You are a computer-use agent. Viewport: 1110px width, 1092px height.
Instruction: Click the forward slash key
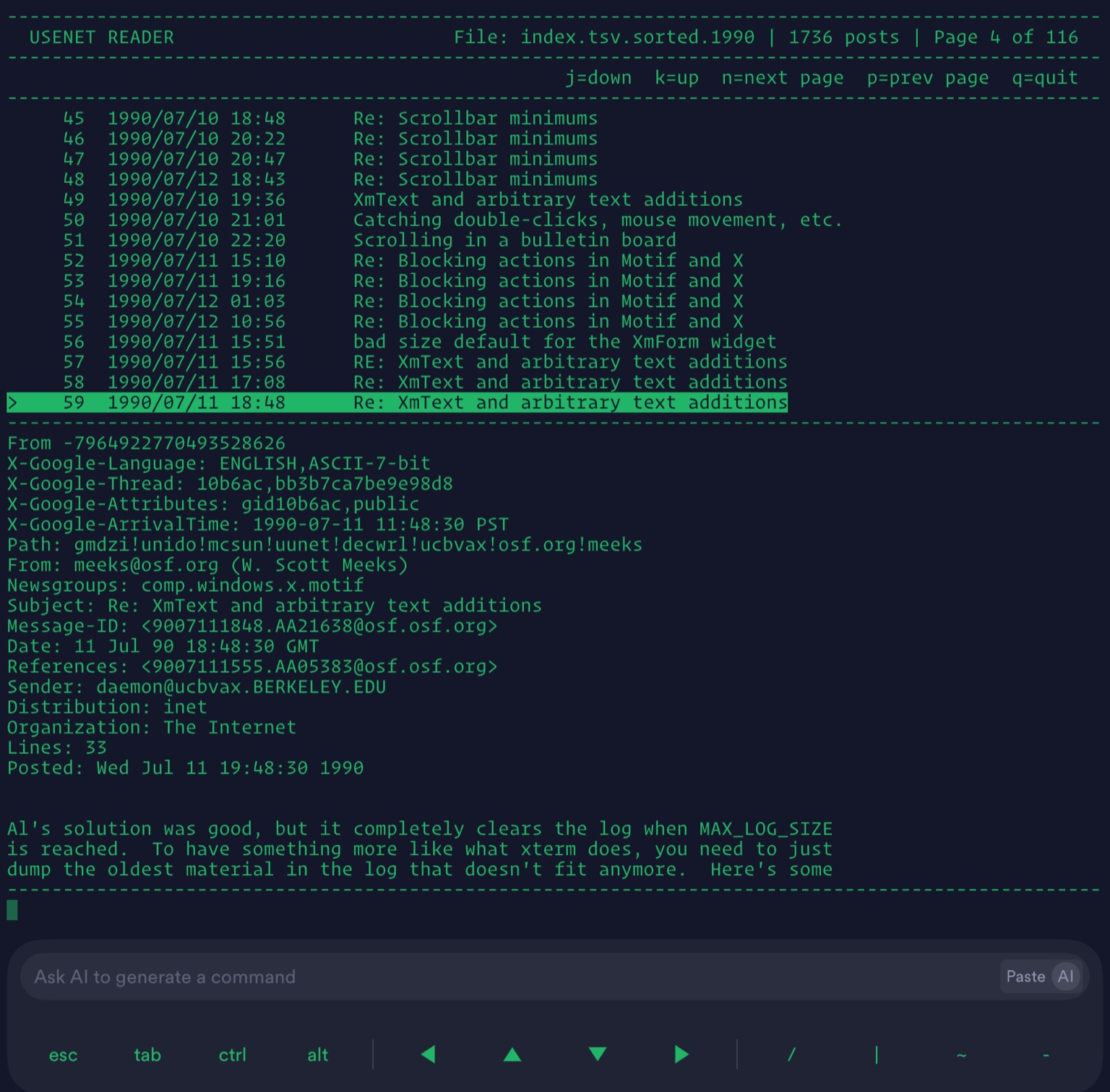791,1054
